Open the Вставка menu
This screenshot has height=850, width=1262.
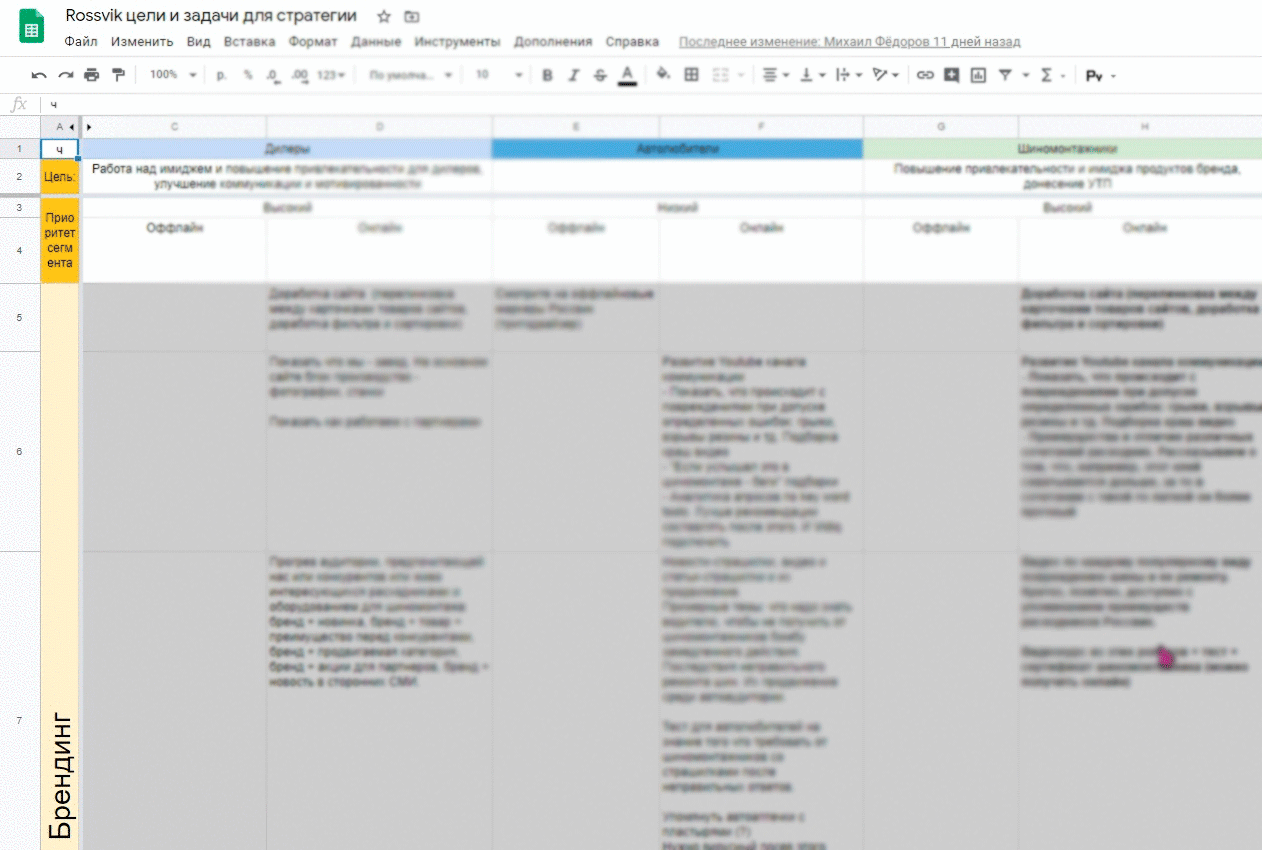click(250, 42)
